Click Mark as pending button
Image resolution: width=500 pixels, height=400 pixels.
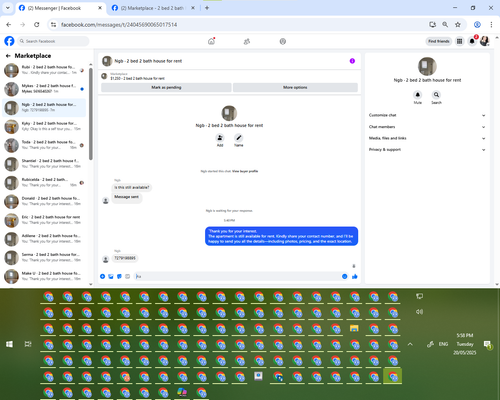tap(166, 87)
